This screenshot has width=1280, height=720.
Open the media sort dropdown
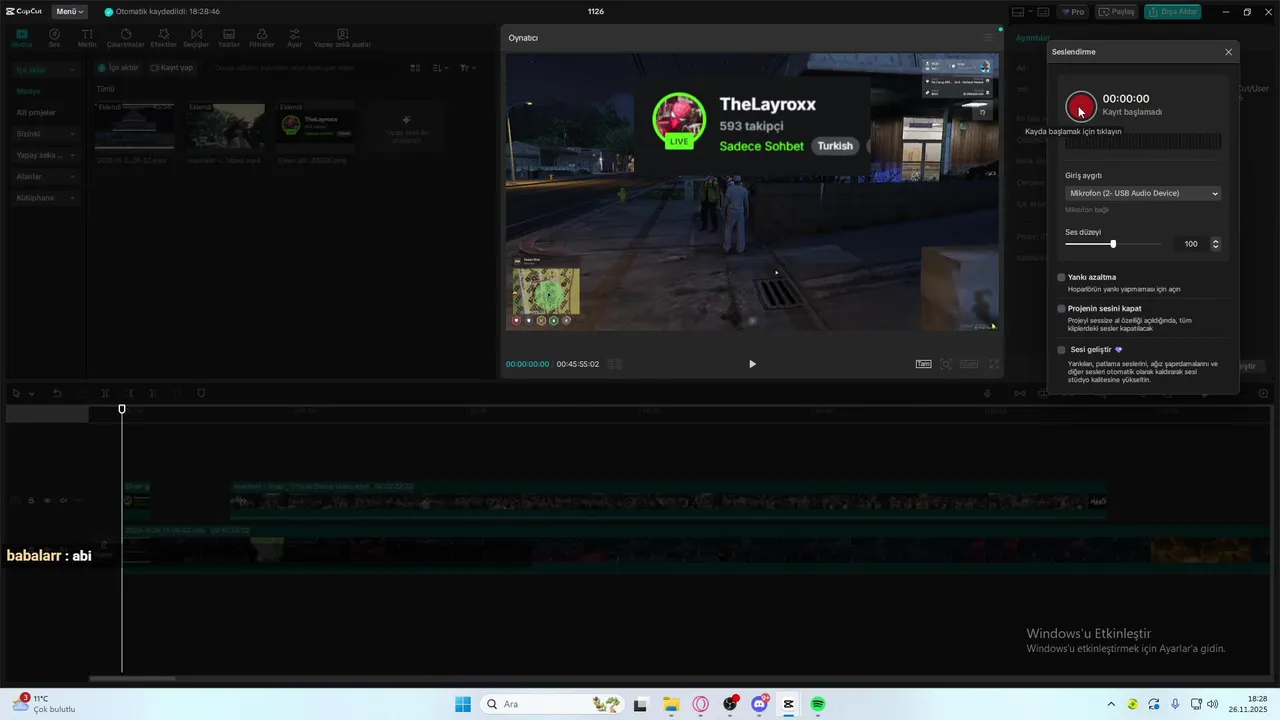442,68
